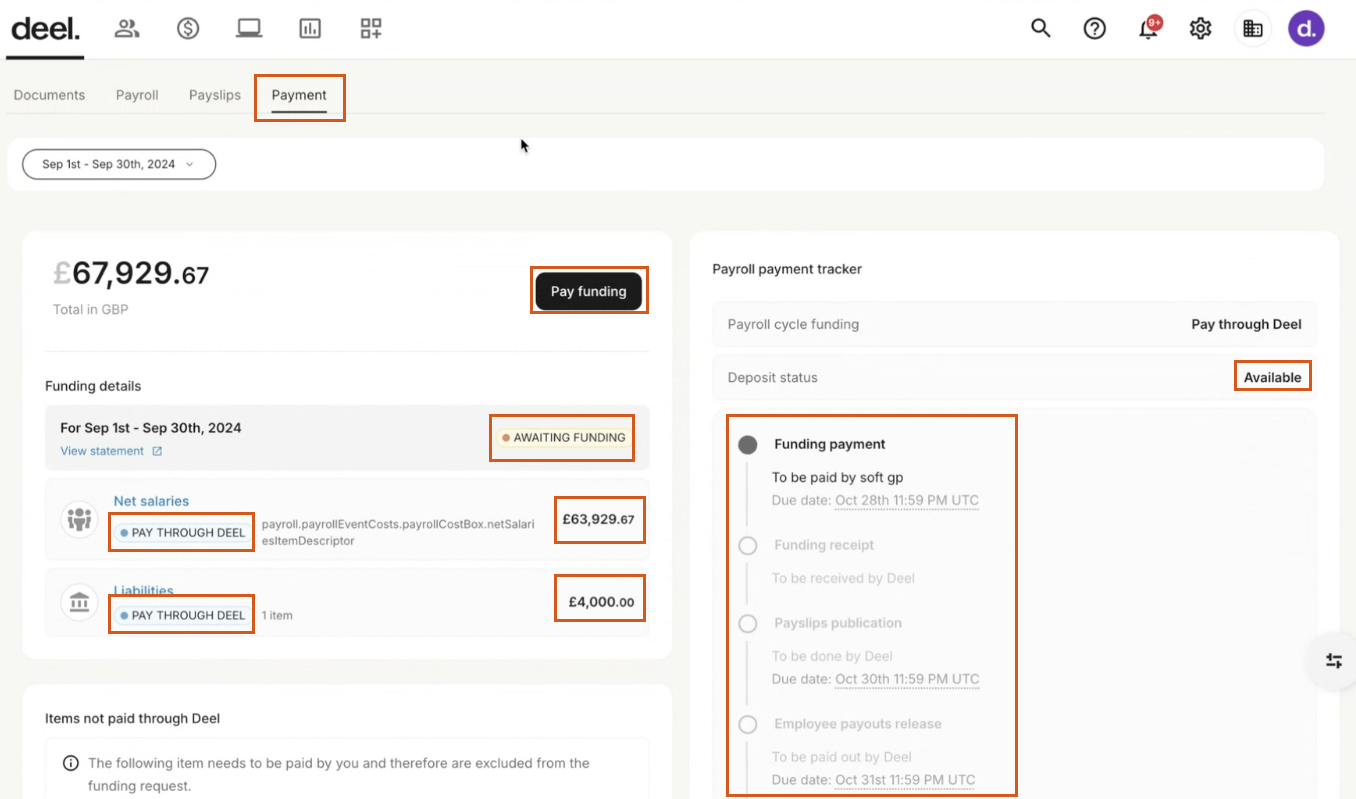Click the Pay through Deel funding value
The width and height of the screenshot is (1356, 799).
pyautogui.click(x=1246, y=324)
